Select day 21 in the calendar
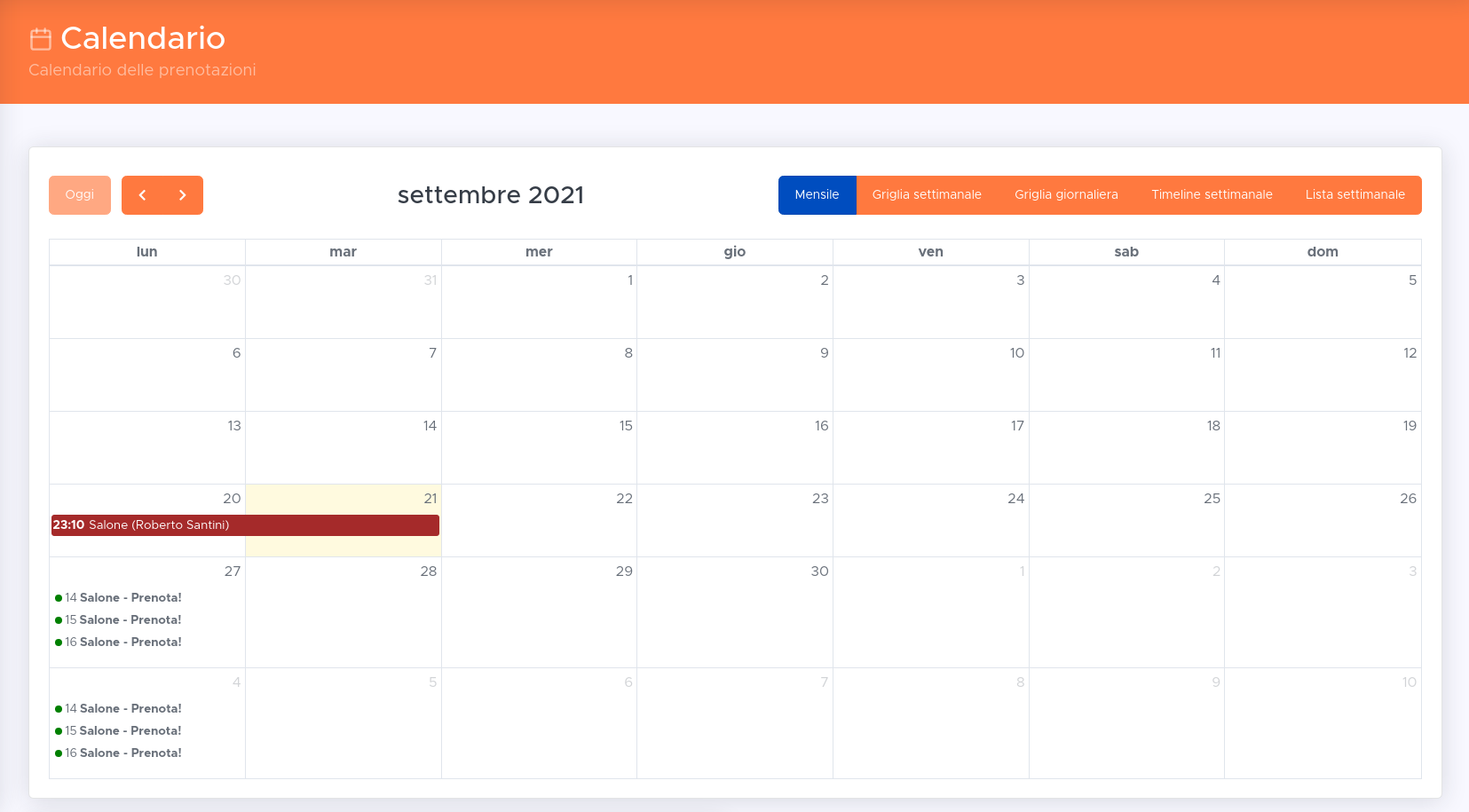The width and height of the screenshot is (1469, 812). (430, 499)
